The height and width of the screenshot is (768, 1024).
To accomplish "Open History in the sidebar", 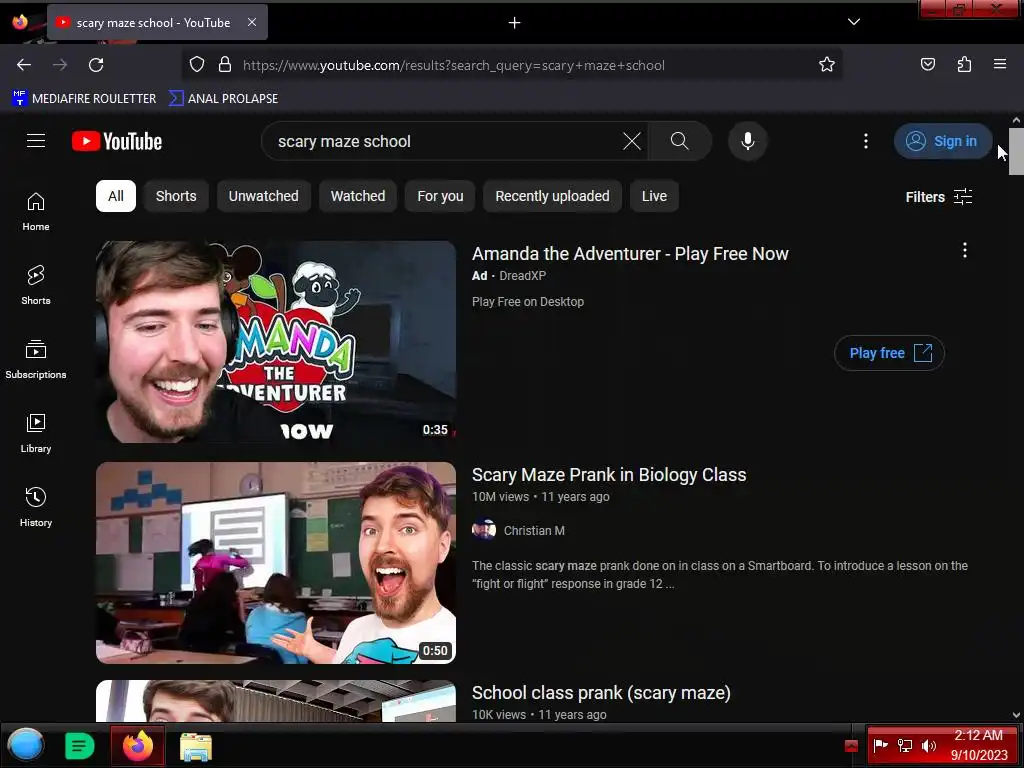I will [36, 507].
